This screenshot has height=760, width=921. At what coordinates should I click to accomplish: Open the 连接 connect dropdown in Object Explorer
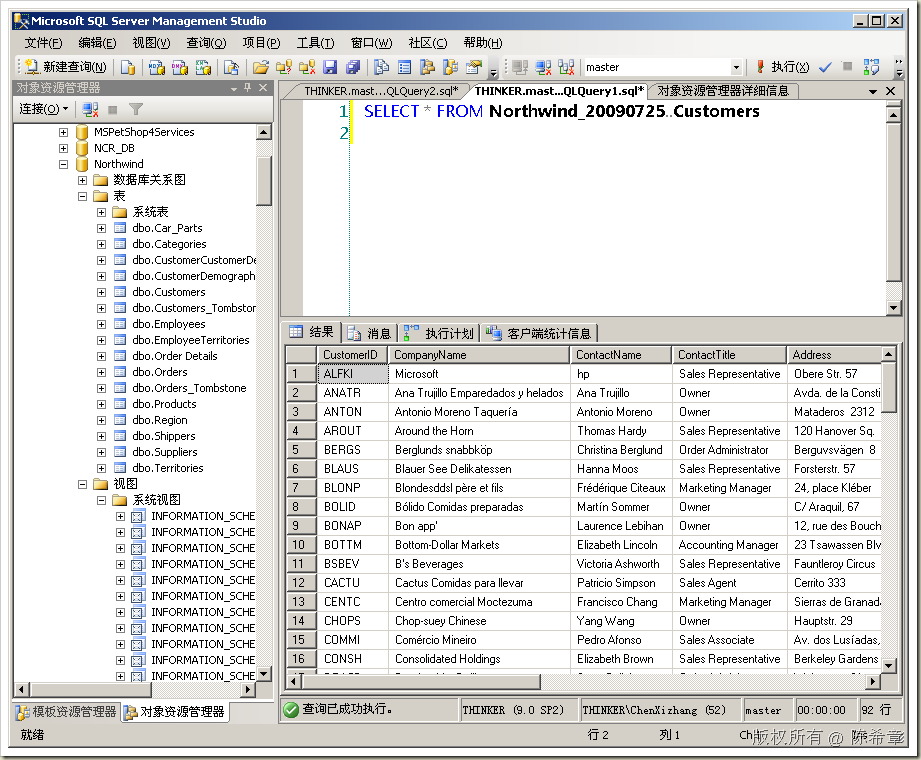pyautogui.click(x=44, y=109)
